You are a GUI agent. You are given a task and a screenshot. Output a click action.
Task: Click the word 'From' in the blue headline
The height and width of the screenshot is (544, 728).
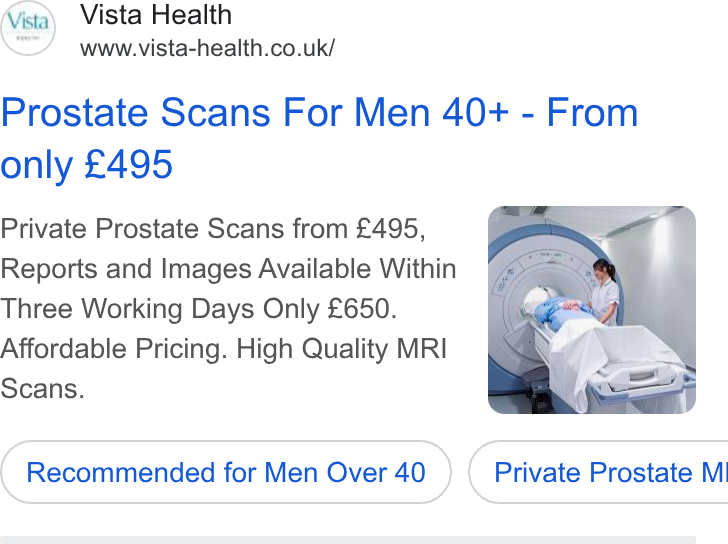click(x=592, y=112)
